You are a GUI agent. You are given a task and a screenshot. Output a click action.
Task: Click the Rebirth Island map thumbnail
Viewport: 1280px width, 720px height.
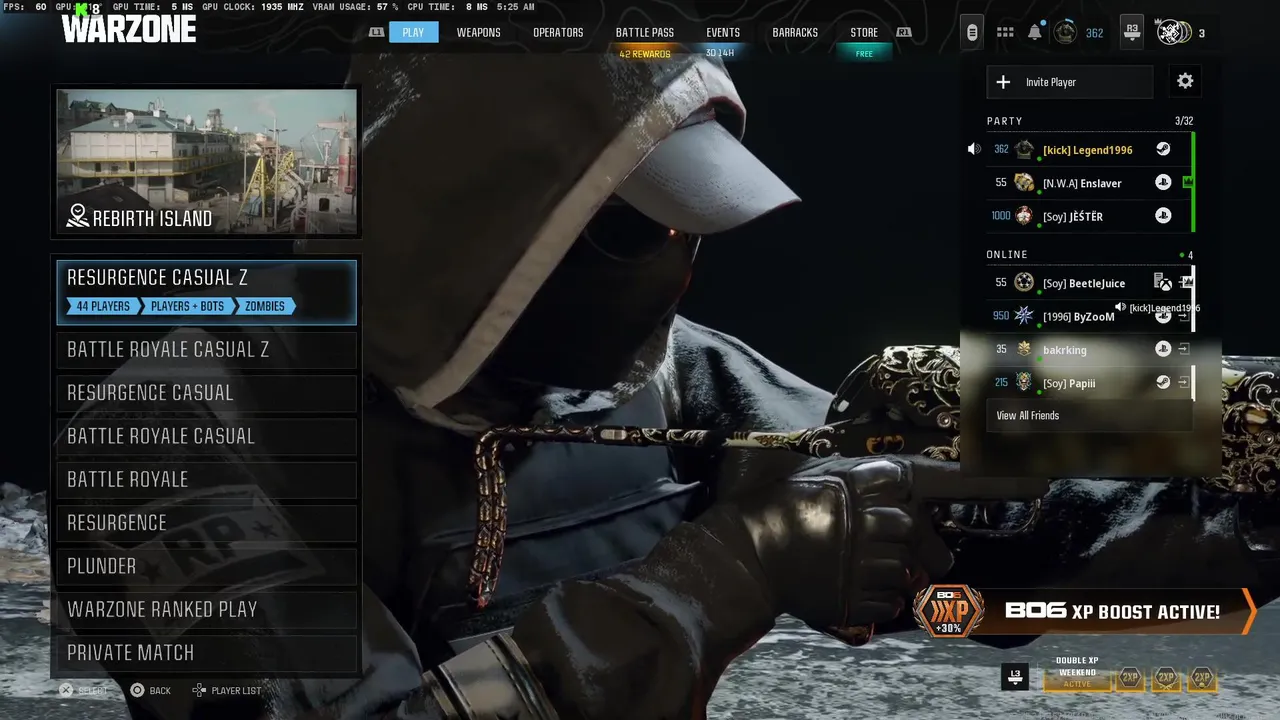[x=207, y=162]
